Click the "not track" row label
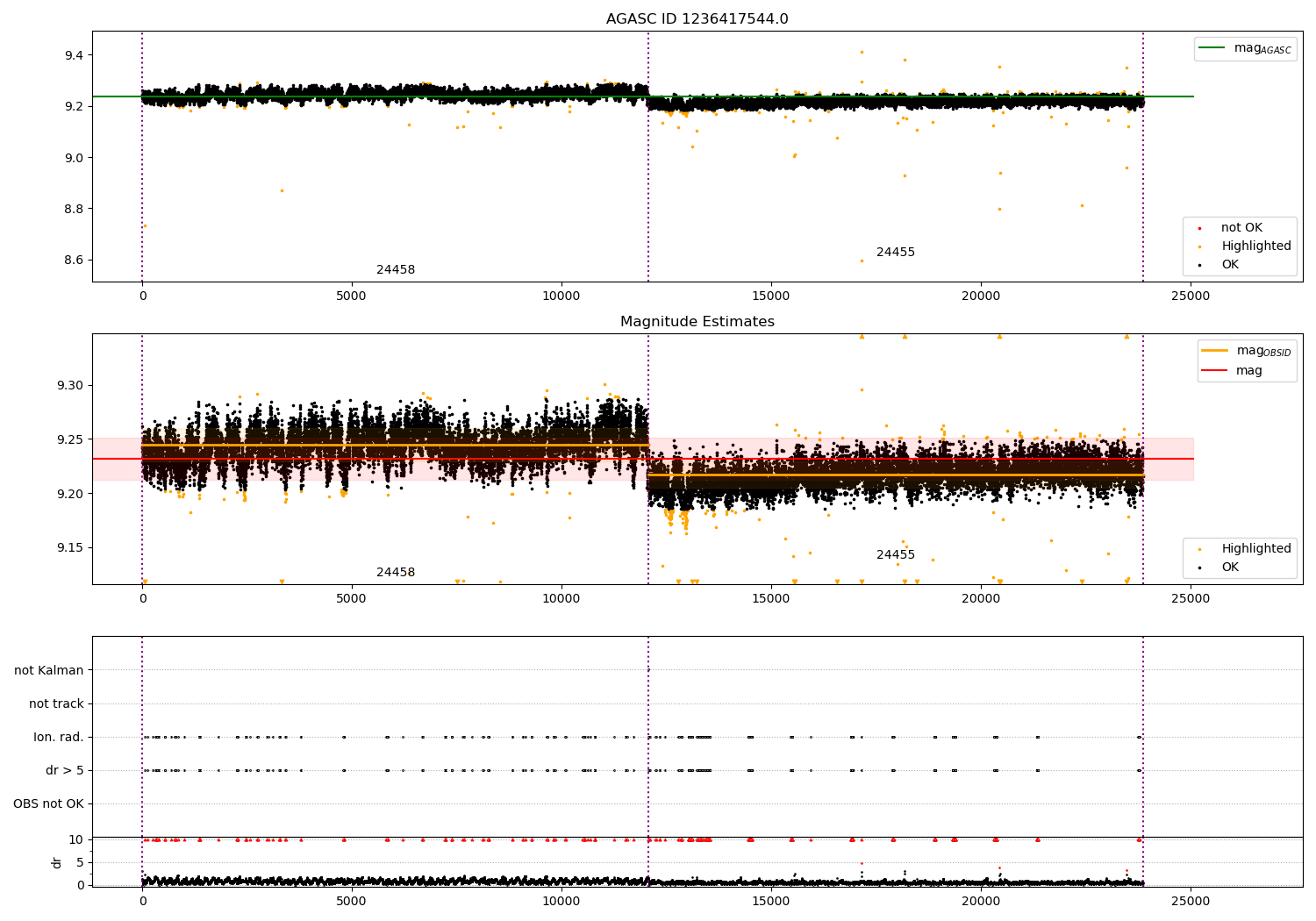The image size is (1316, 921). (x=56, y=704)
